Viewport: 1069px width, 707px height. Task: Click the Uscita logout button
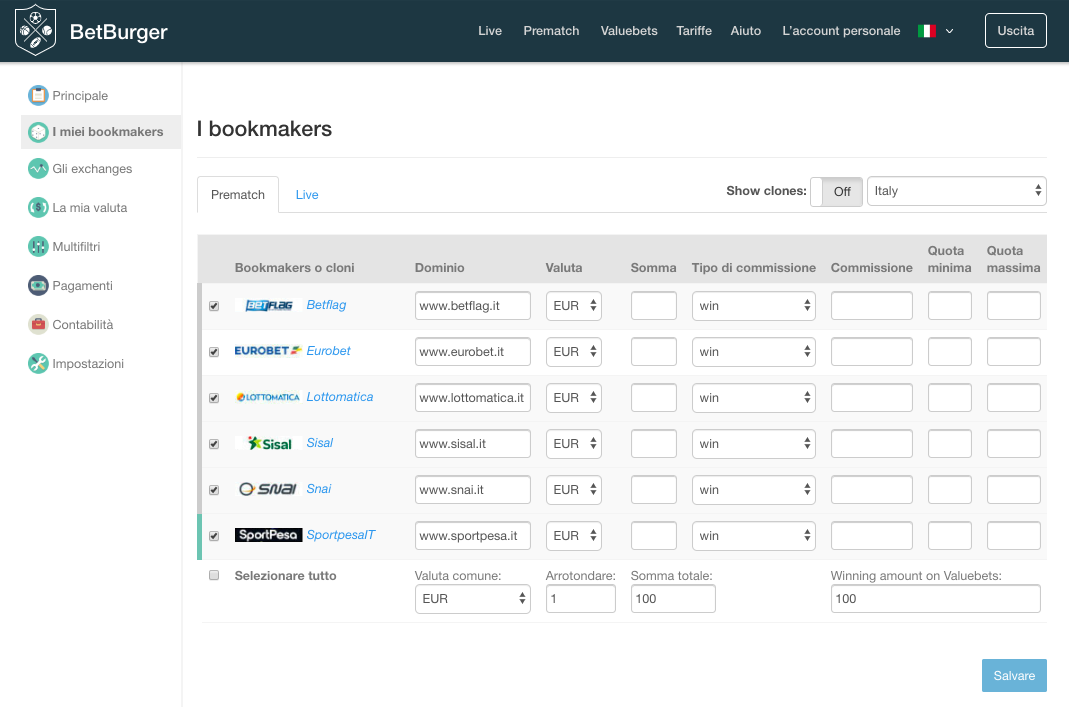pyautogui.click(x=1015, y=31)
